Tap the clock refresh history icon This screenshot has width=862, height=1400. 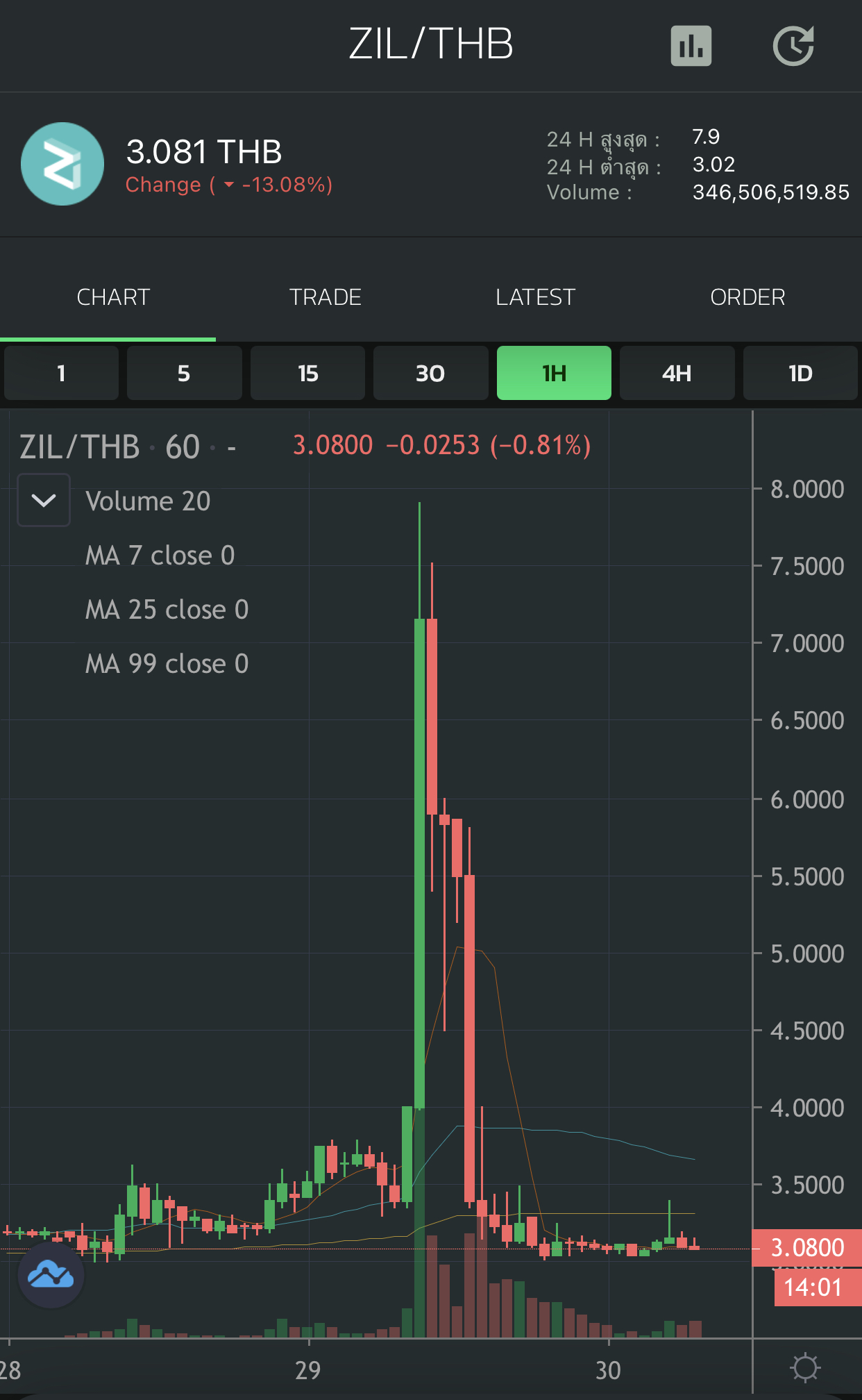coord(793,46)
